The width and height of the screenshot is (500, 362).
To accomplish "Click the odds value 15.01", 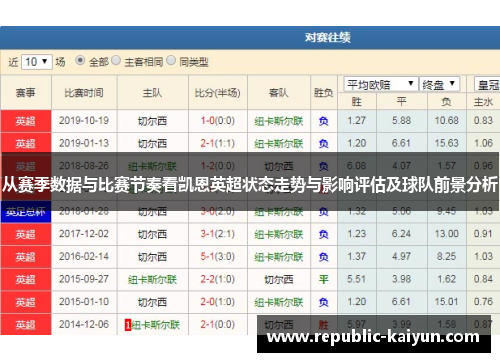I will click(447, 302).
